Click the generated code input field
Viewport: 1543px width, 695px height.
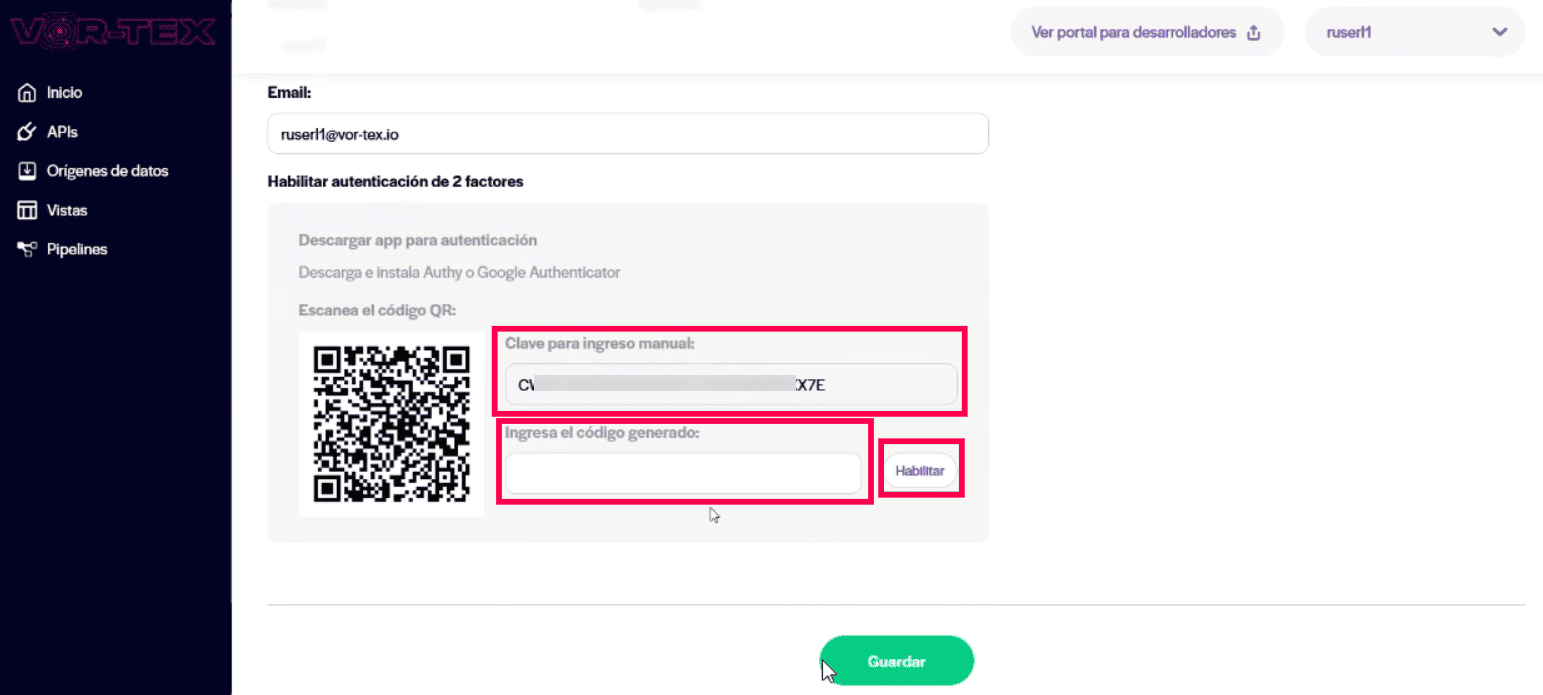click(x=683, y=473)
